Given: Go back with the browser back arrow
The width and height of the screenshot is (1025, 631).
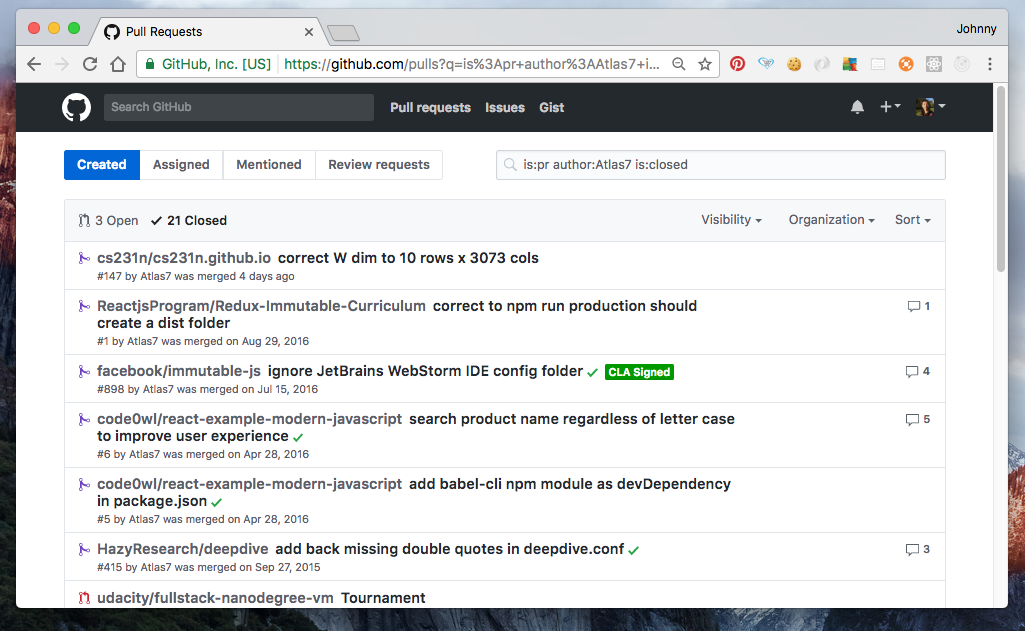Looking at the screenshot, I should click(x=34, y=64).
